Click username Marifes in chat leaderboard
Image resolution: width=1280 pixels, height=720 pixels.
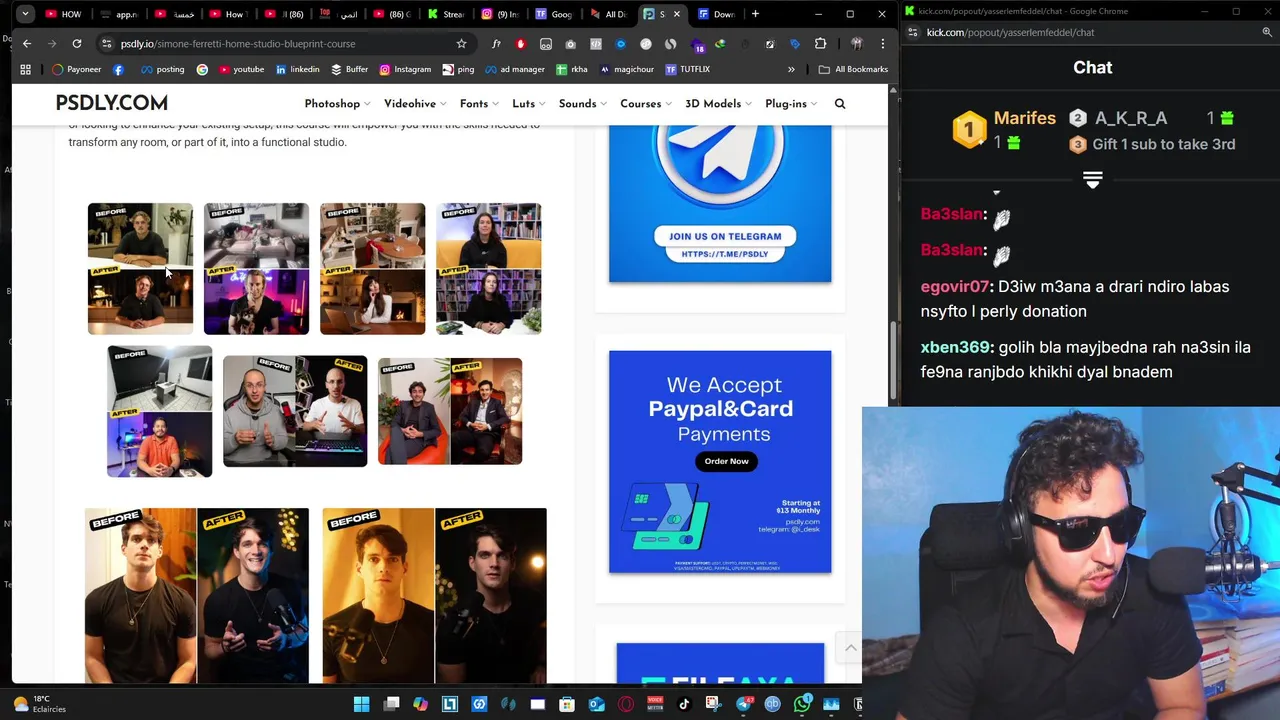pos(1024,118)
